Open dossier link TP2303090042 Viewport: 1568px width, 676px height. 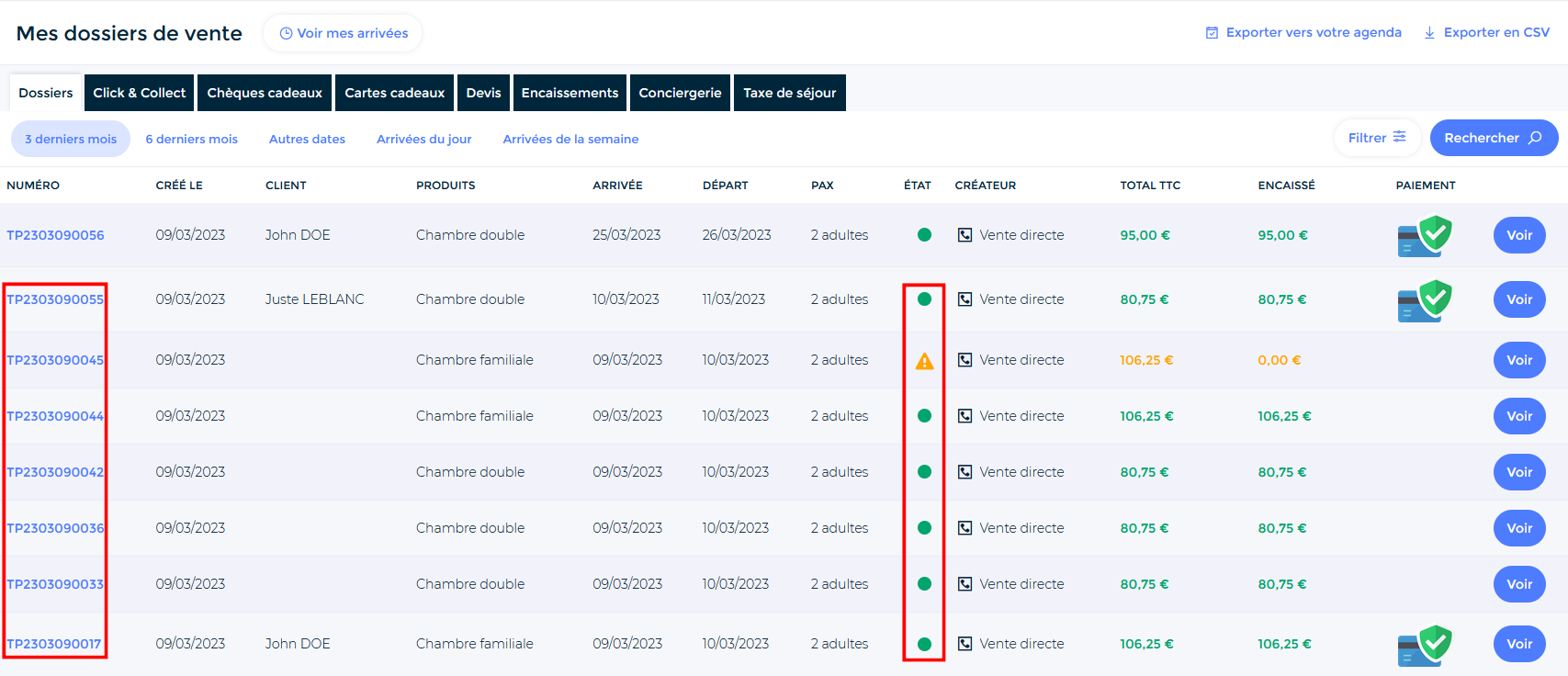pyautogui.click(x=55, y=472)
